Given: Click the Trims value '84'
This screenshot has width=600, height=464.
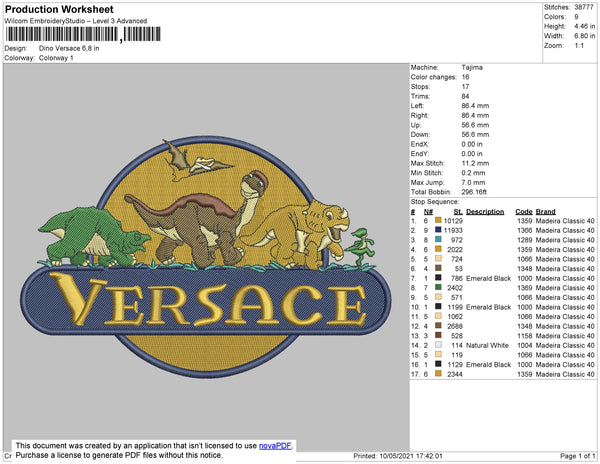Looking at the screenshot, I should [x=465, y=96].
